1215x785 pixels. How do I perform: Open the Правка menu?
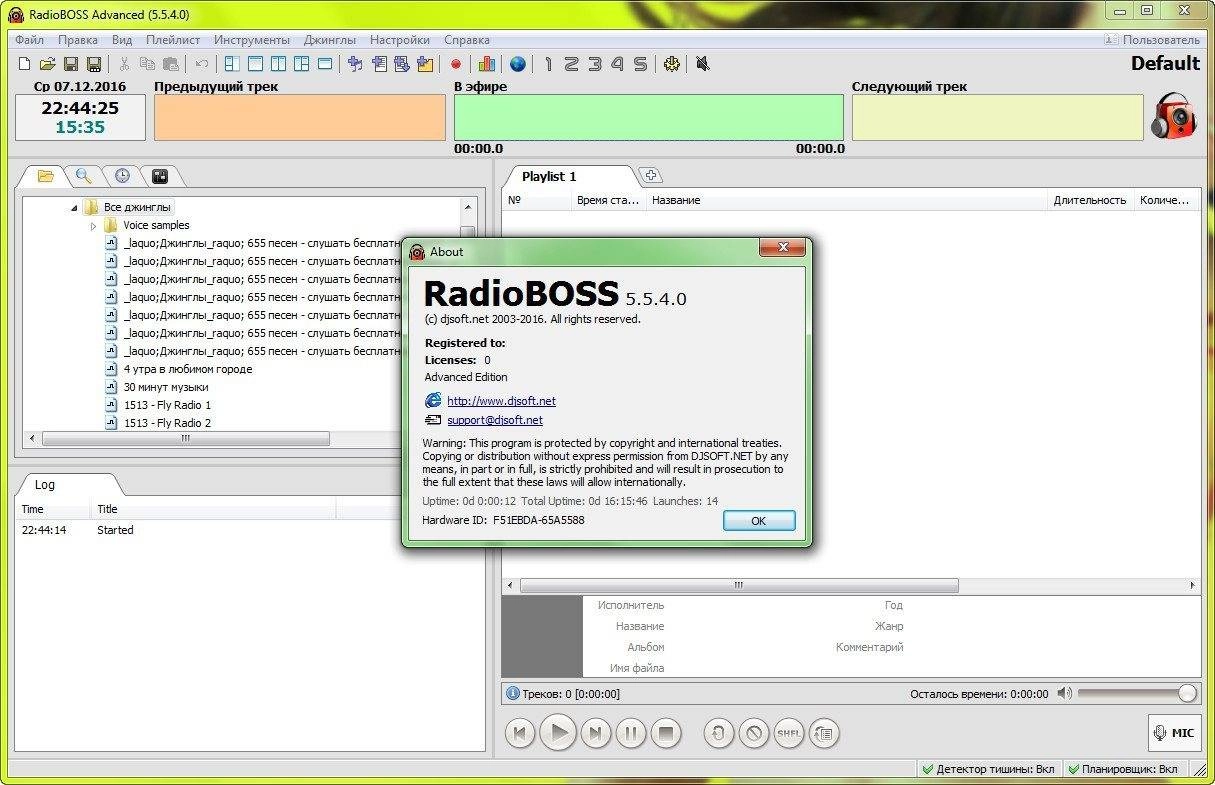click(78, 40)
